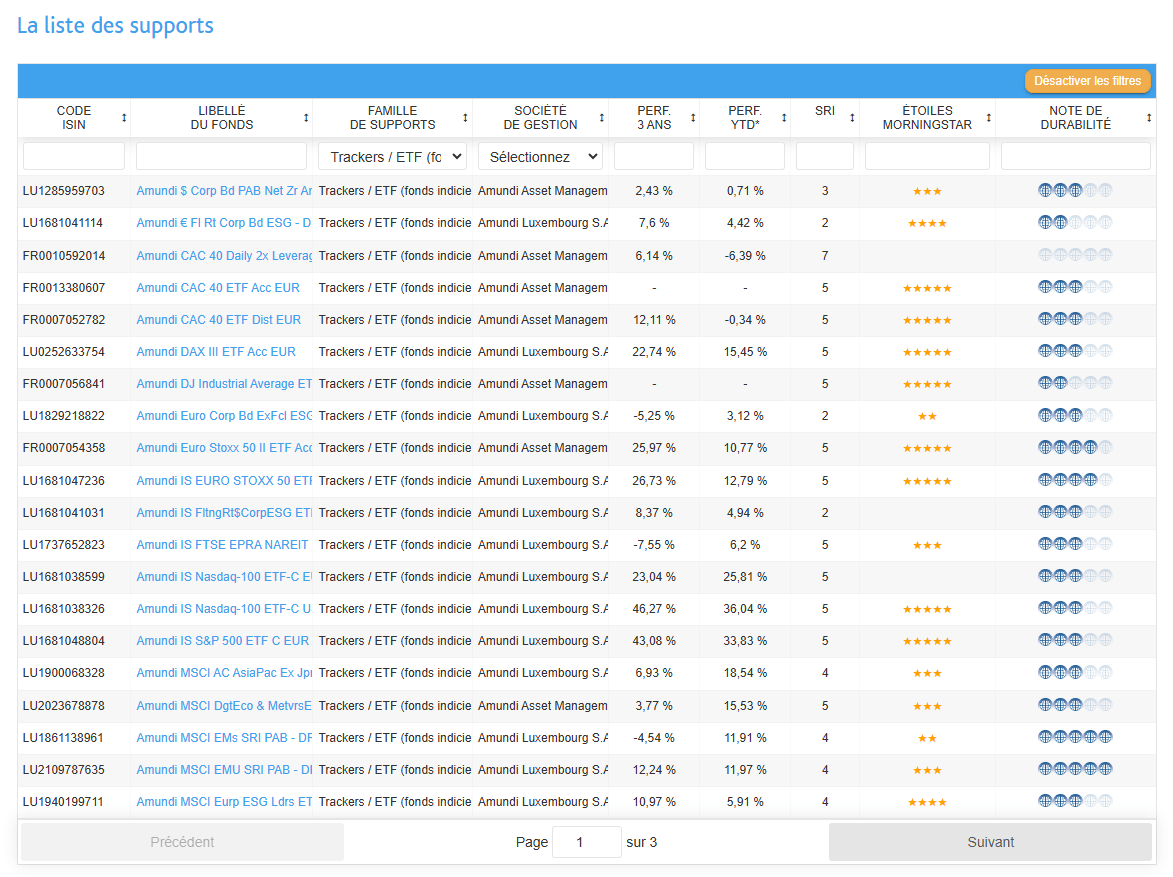
Task: Go to next page with Suivant
Action: [x=990, y=842]
